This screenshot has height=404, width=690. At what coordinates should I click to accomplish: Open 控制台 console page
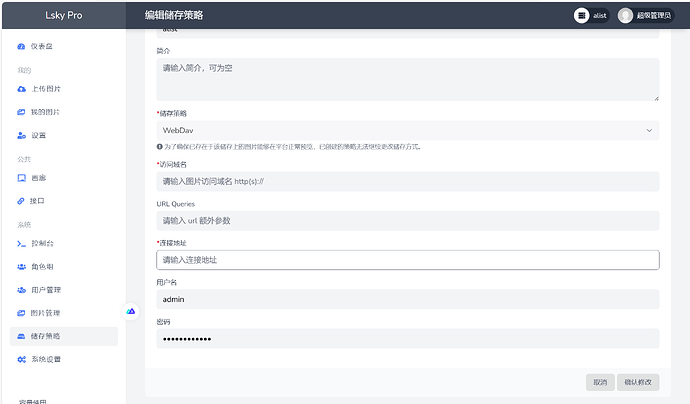tap(64, 243)
